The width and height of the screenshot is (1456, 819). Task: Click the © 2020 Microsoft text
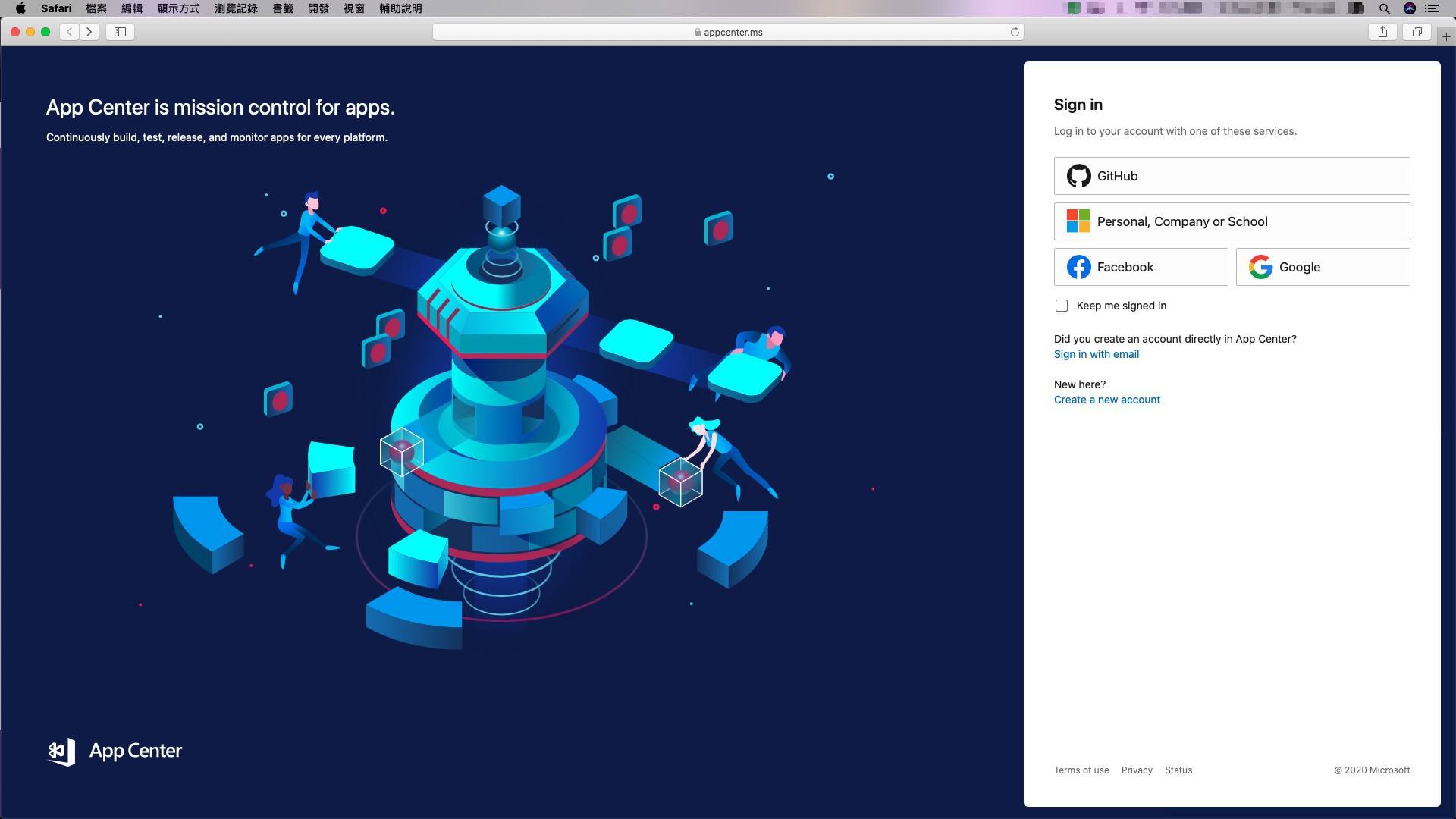1372,770
